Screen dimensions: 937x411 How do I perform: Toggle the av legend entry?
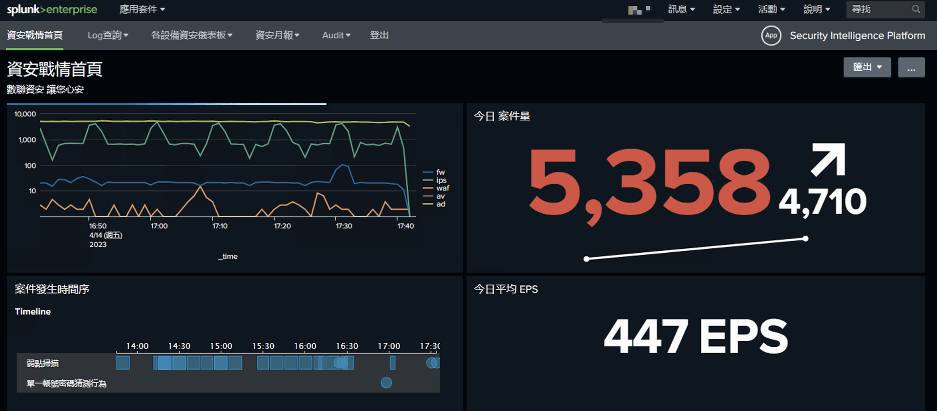[434, 196]
